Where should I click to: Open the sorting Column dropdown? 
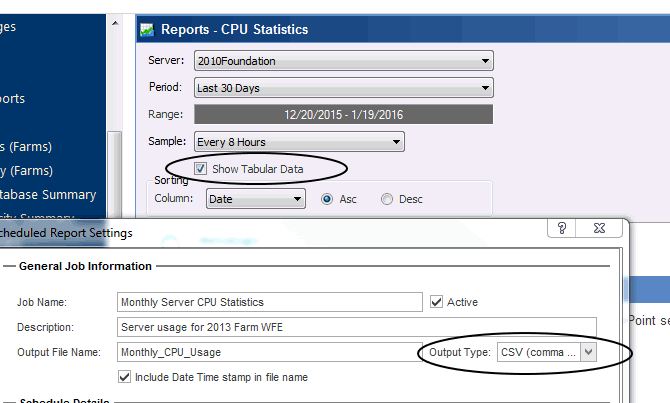point(297,199)
